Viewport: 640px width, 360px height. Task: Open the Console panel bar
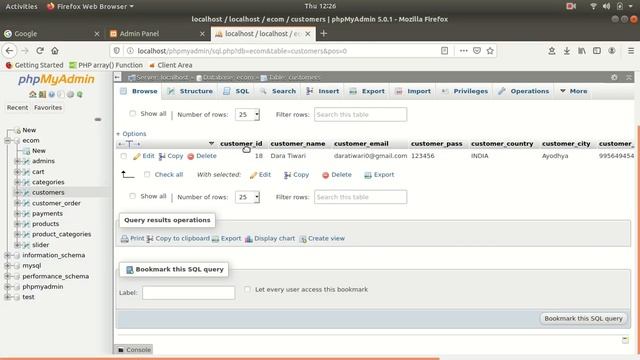click(134, 350)
